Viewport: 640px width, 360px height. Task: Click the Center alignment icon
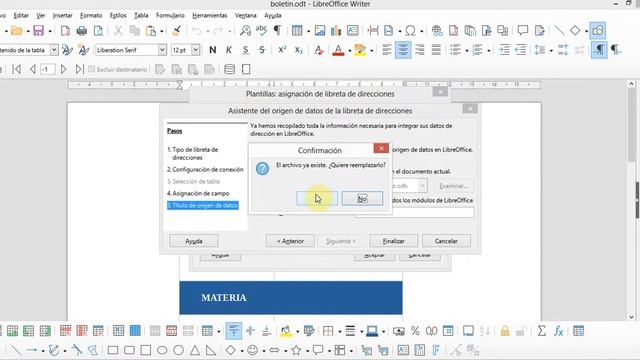pyautogui.click(x=403, y=50)
